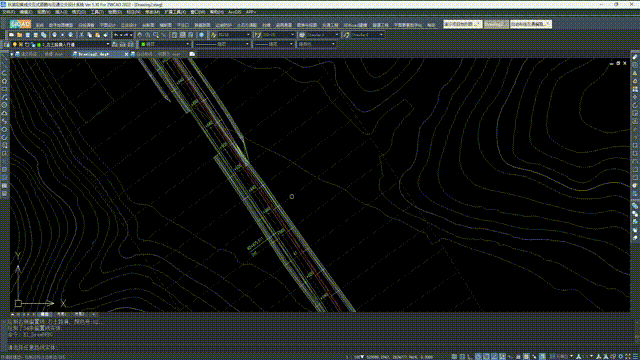This screenshot has height=360, width=640.
Task: Close the Drawing2.dwg tab
Action: pyautogui.click(x=126, y=54)
